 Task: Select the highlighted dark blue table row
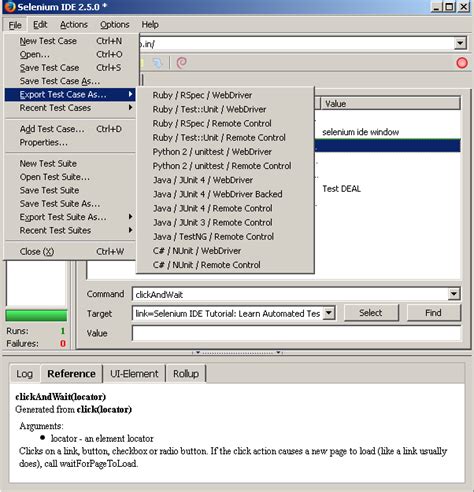click(x=388, y=146)
